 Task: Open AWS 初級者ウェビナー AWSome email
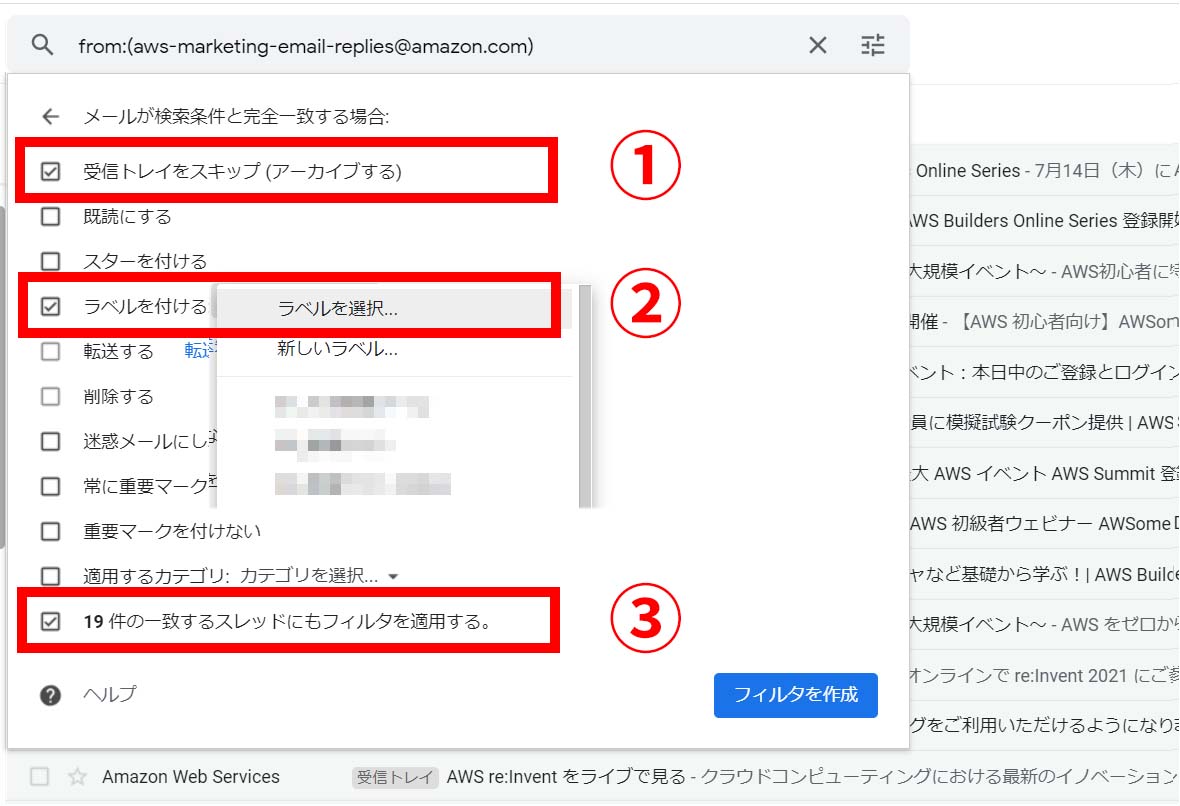coord(1045,524)
